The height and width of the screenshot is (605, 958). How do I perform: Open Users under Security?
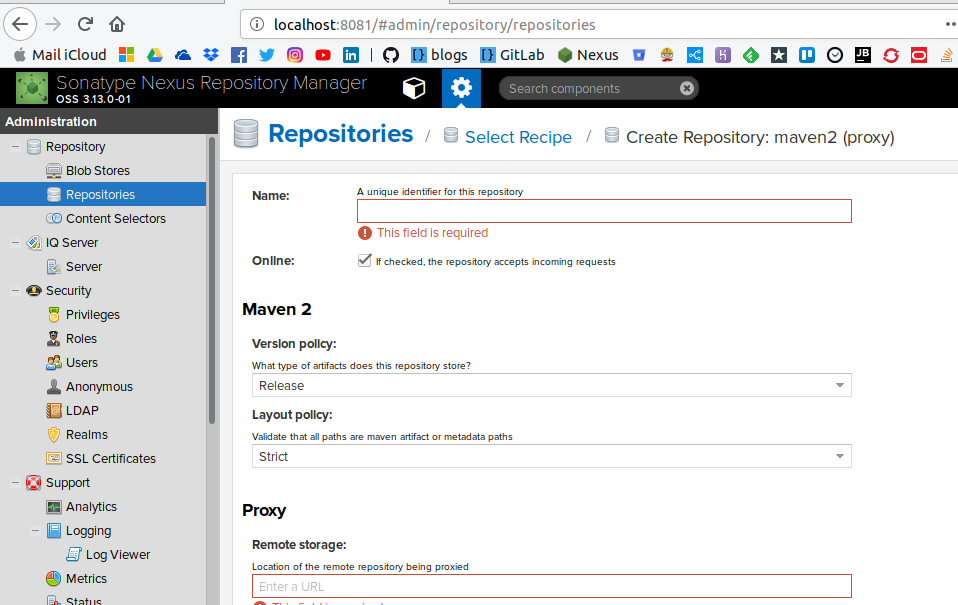click(x=81, y=362)
